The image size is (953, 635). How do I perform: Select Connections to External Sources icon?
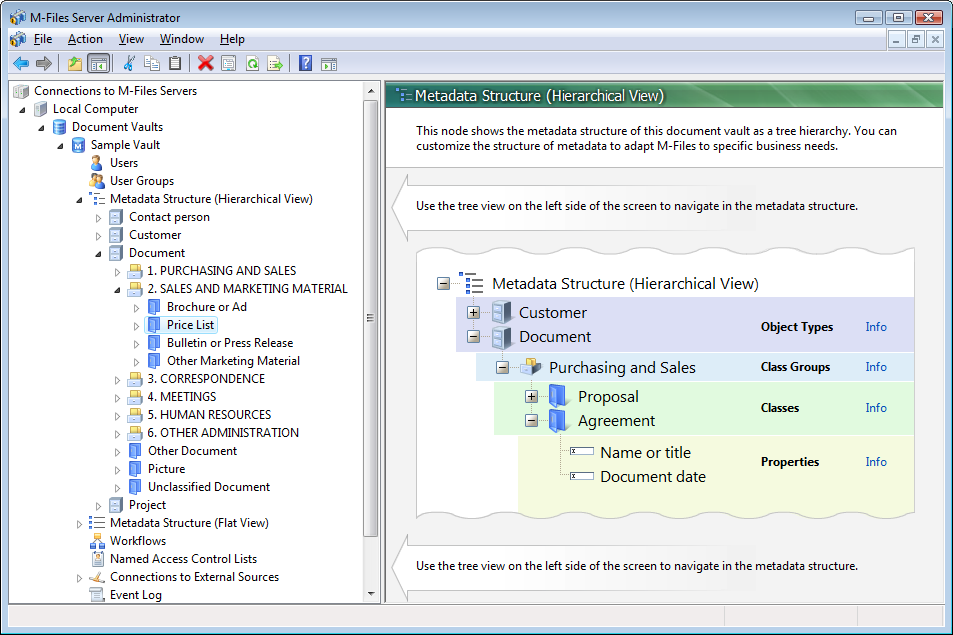point(97,577)
